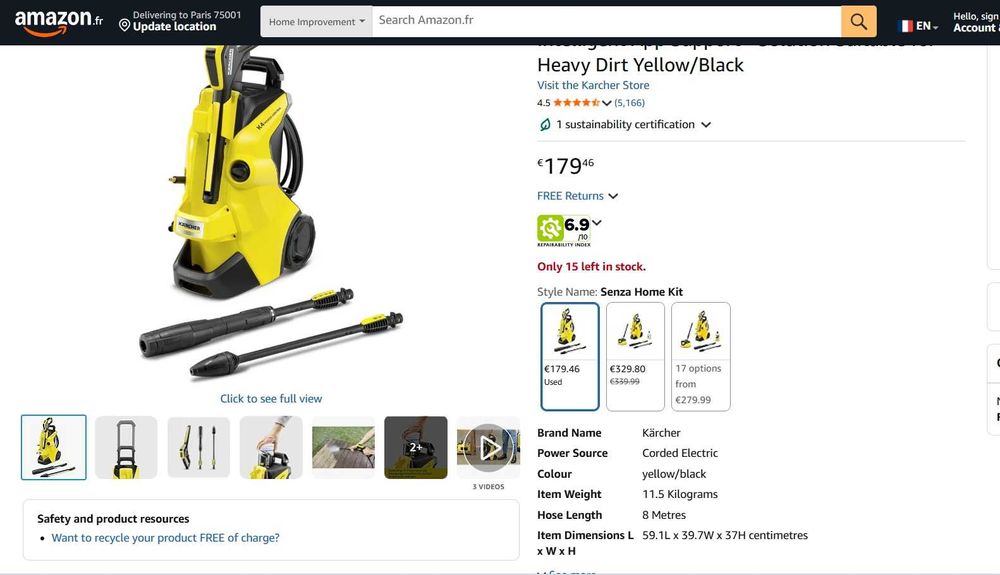Play the product video thumbnail
1000x575 pixels.
(489, 448)
